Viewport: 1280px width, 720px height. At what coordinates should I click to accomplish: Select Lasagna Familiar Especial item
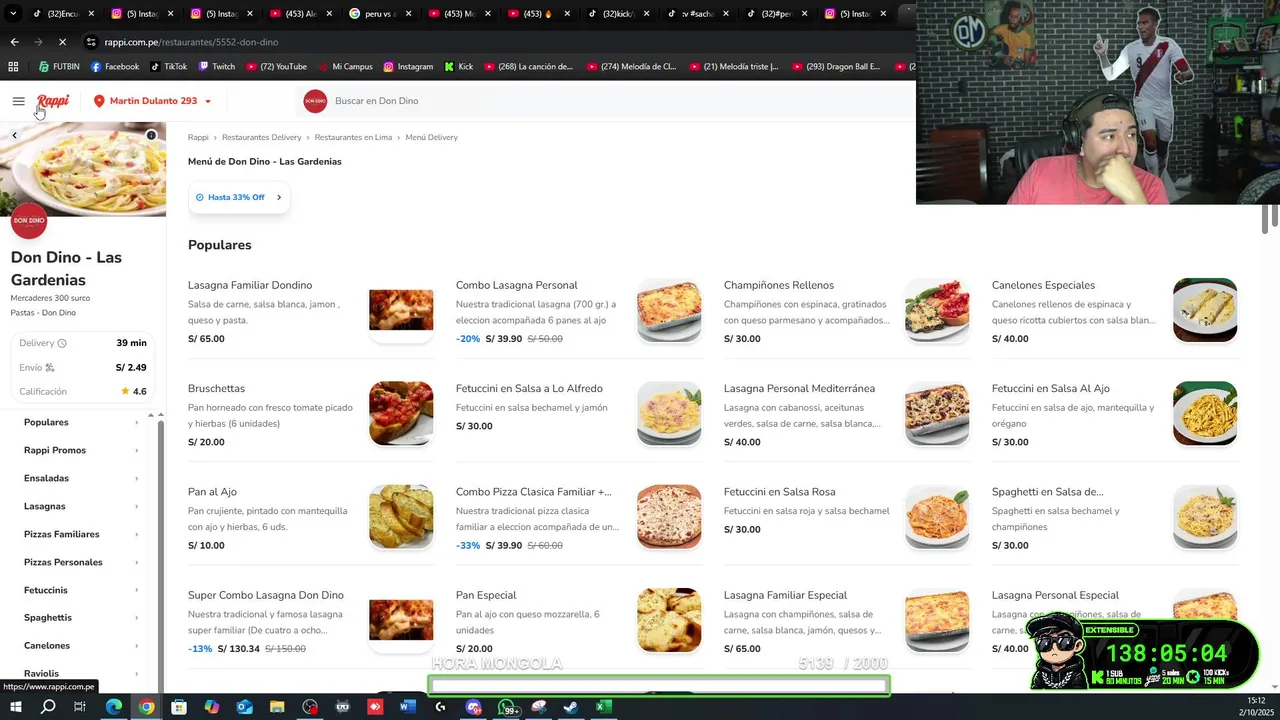[785, 595]
